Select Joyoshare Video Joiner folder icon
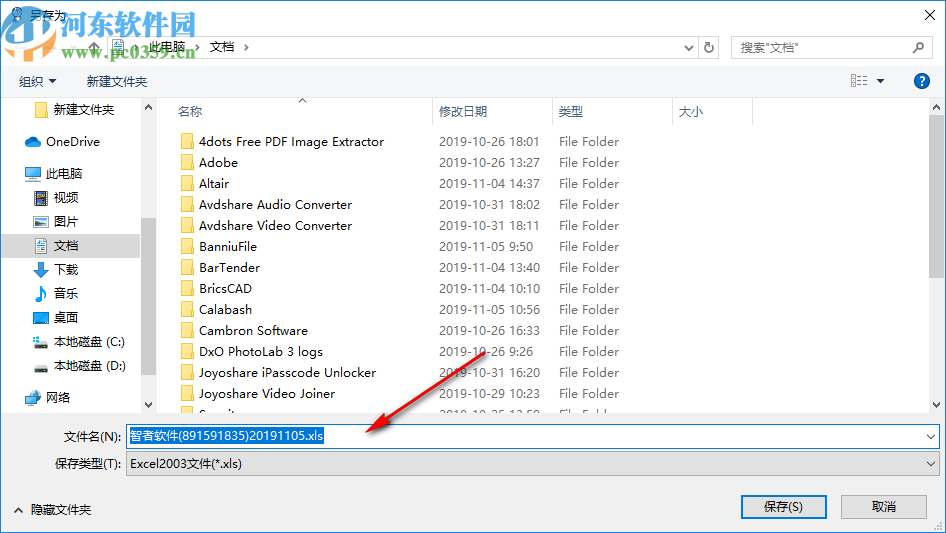The width and height of the screenshot is (946, 533). (x=187, y=394)
